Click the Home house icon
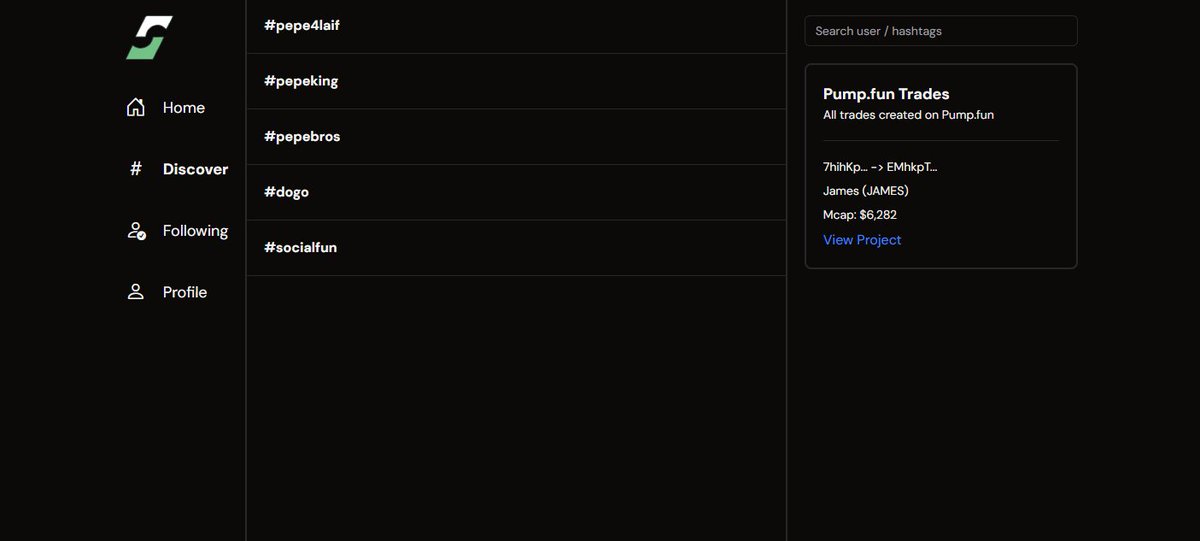 tap(136, 107)
